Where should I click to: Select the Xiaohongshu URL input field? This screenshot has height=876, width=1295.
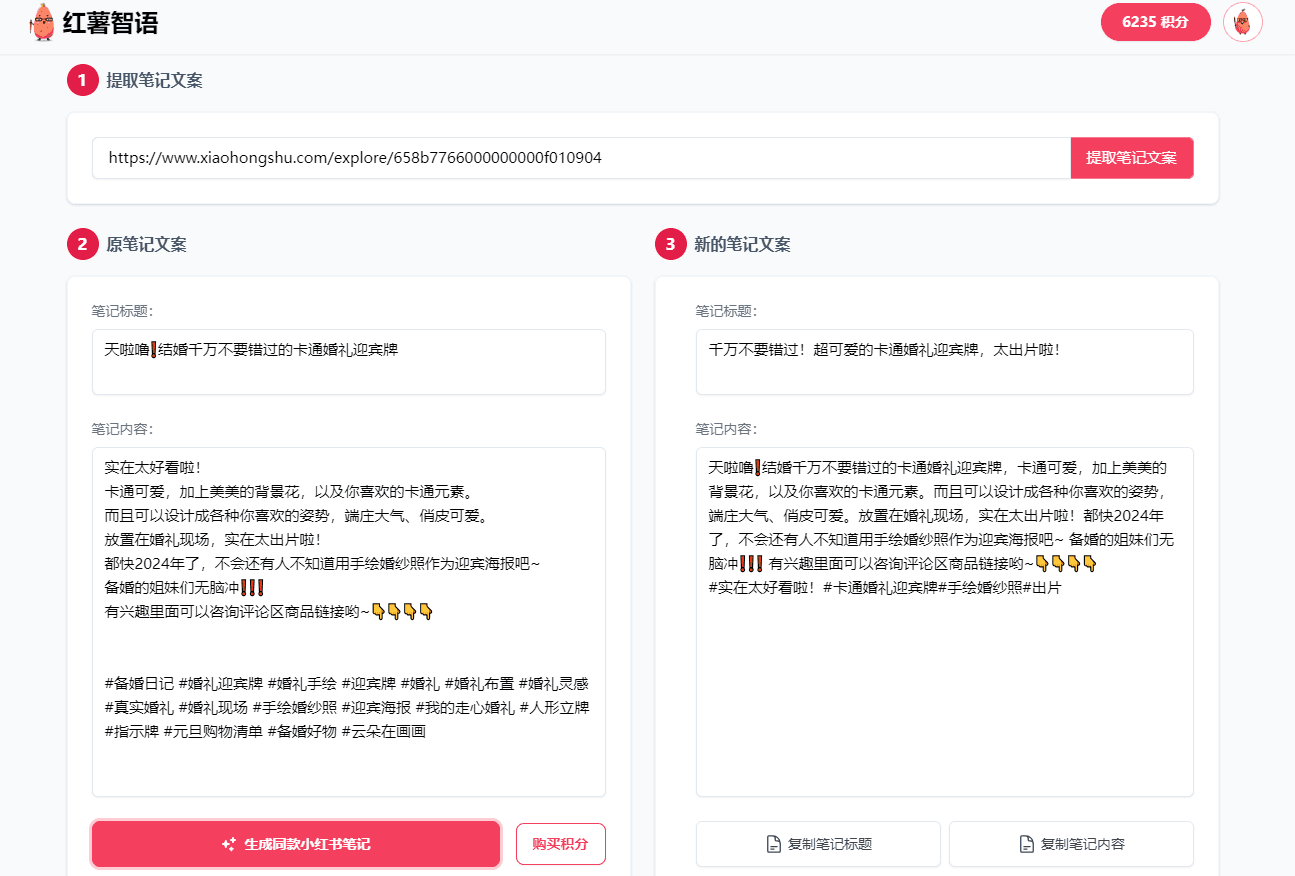tap(578, 158)
